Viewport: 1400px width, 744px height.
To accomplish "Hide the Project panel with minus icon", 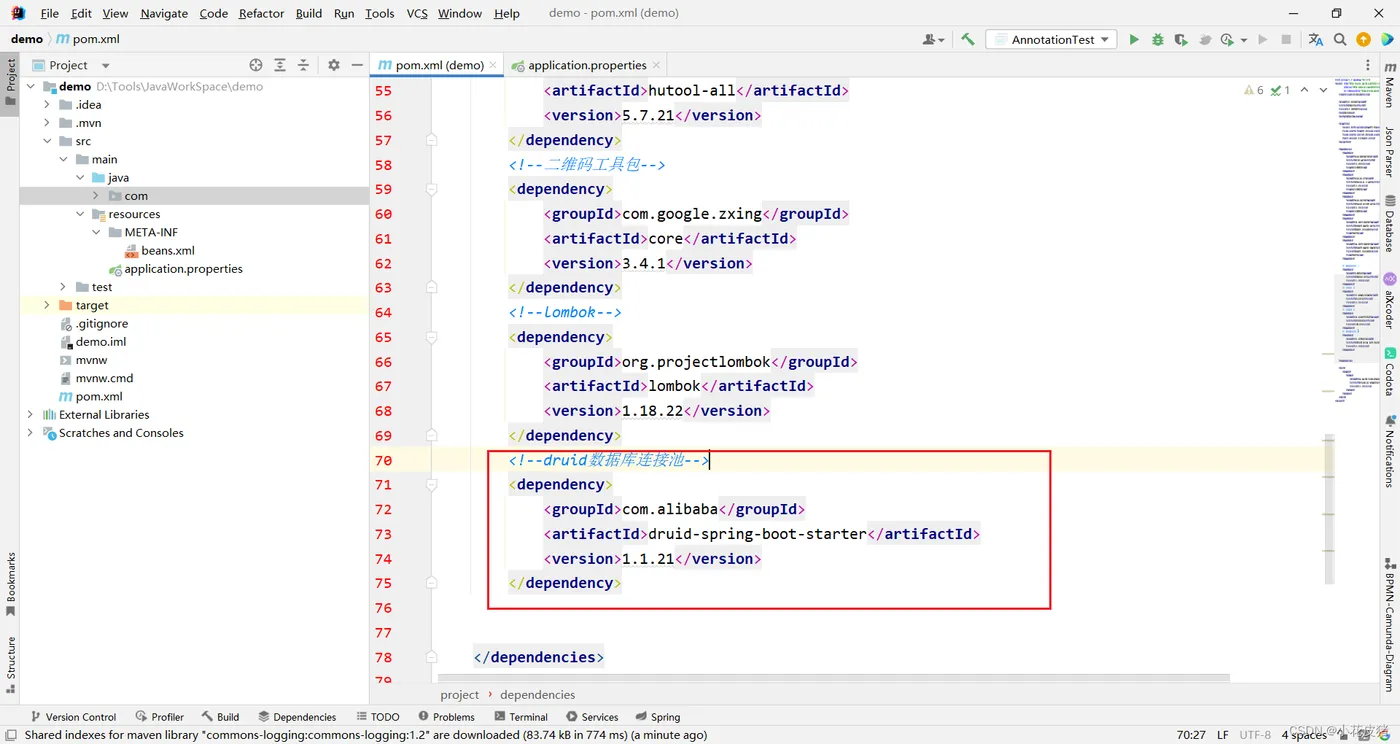I will pyautogui.click(x=357, y=65).
